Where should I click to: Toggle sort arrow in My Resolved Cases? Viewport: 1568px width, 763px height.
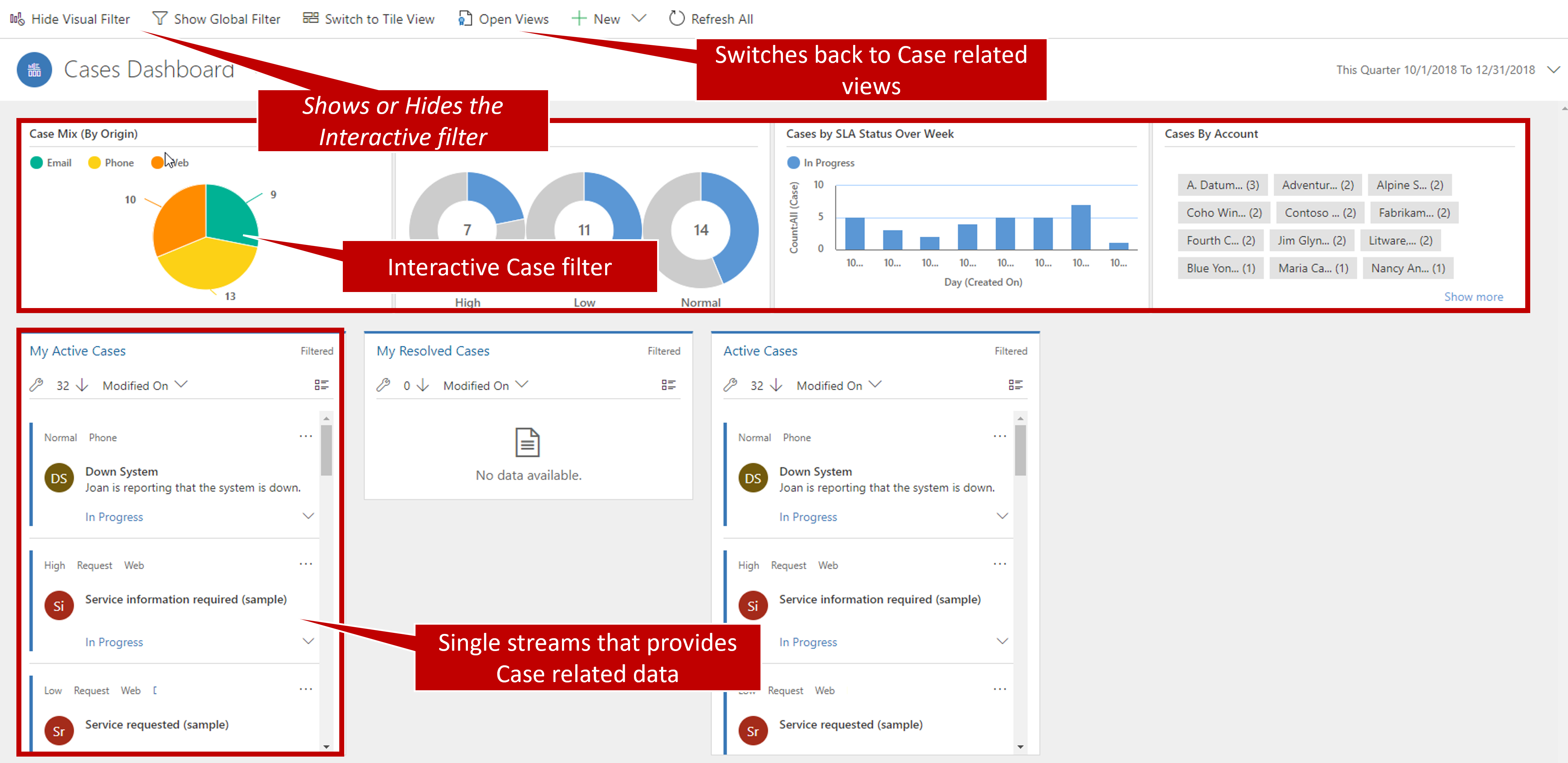423,385
